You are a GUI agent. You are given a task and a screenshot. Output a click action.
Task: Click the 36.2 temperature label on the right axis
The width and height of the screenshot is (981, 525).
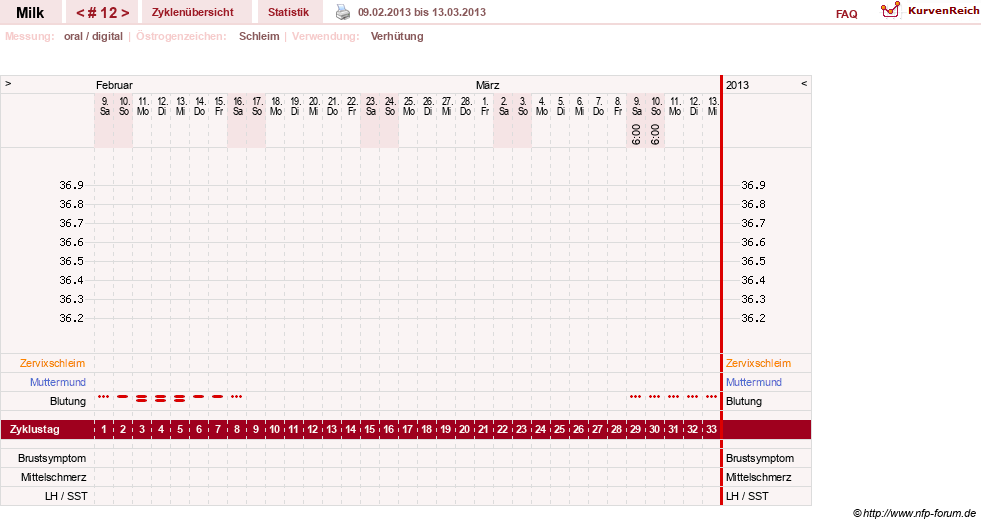(x=753, y=318)
